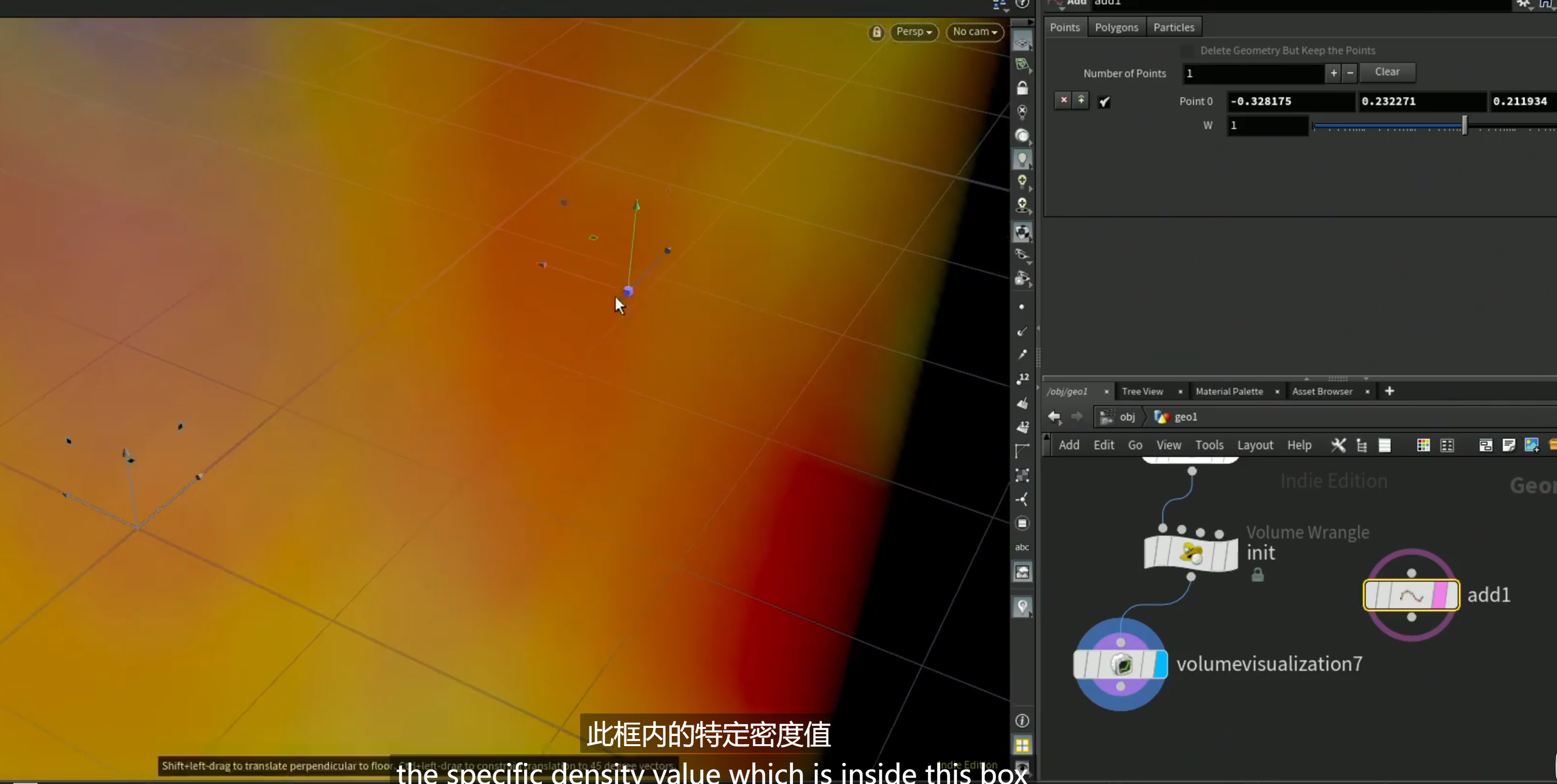This screenshot has height=784, width=1557.
Task: Click the wrench tools icon in network toolbar
Action: coord(1338,445)
